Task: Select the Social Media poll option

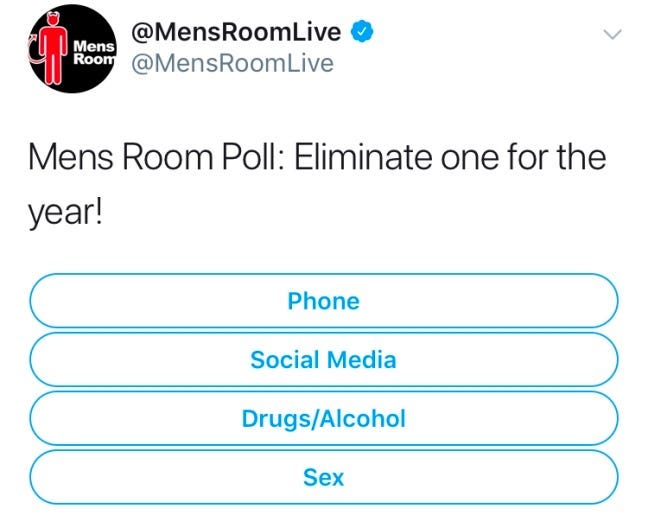Action: pos(324,359)
